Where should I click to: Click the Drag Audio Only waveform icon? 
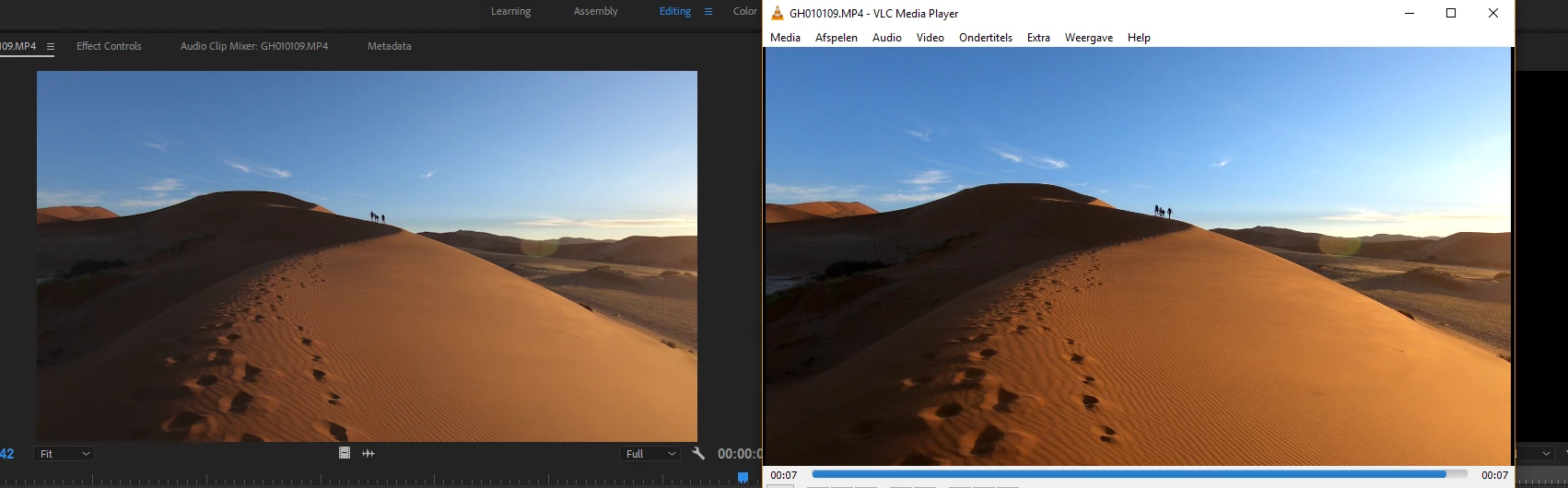pos(369,453)
